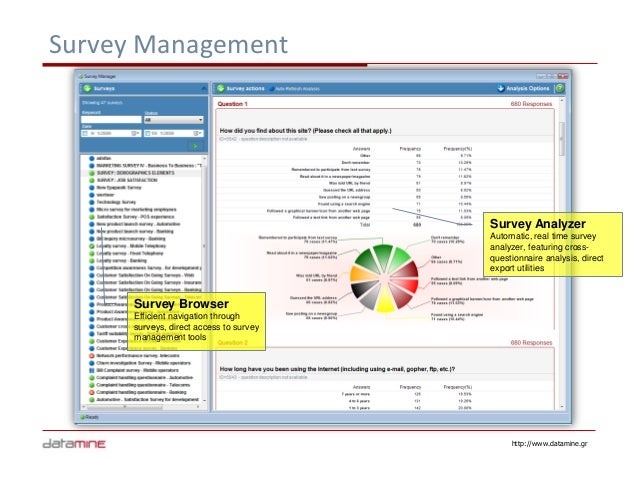Viewport: 638px width, 479px height.
Task: Open the Survey actions menu
Action: [x=245, y=88]
